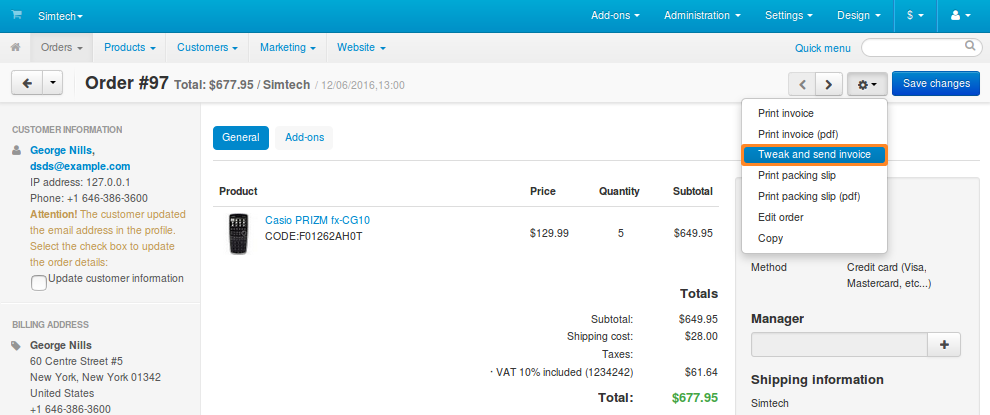
Task: Click the VAT 10% included line
Action: 561,373
